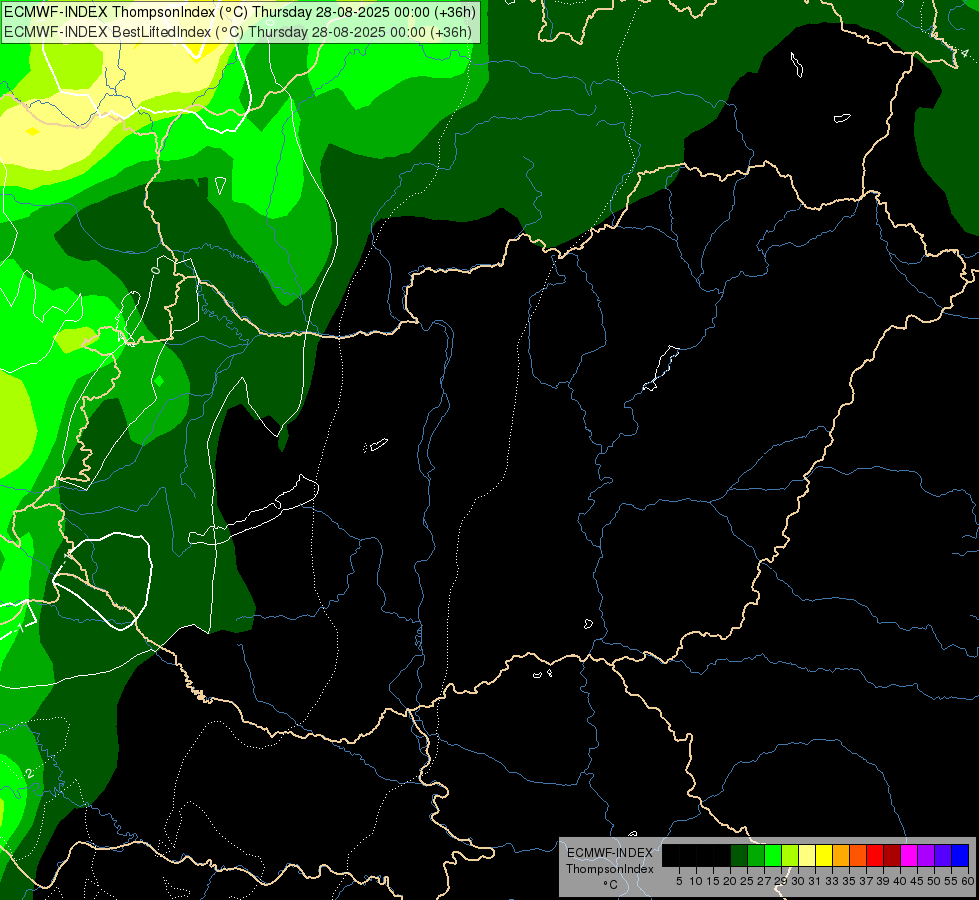The height and width of the screenshot is (900, 979).
Task: Click the '-1' contour label on the map
Action: click(19, 628)
